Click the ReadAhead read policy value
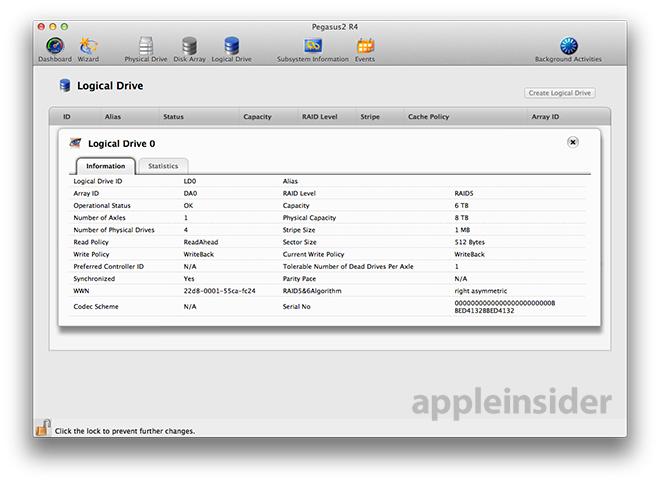Image resolution: width=660 pixels, height=483 pixels. [201, 242]
